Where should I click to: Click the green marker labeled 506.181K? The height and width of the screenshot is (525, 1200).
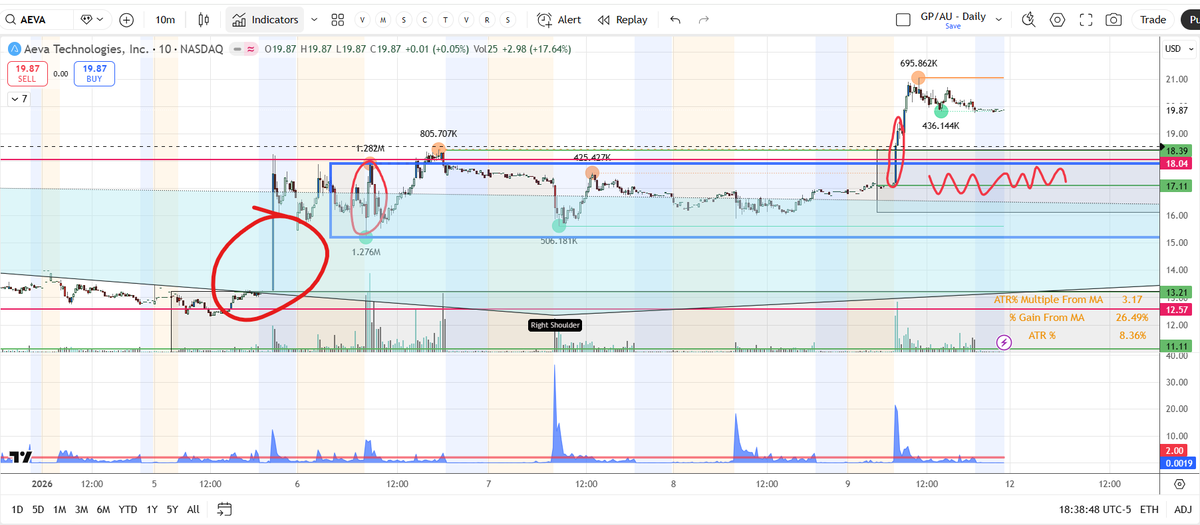(559, 226)
